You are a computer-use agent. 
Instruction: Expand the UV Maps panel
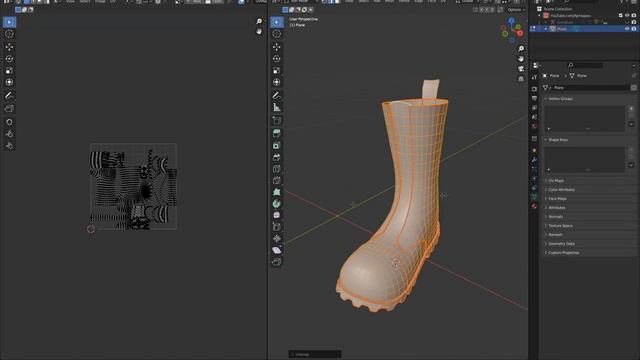pos(590,180)
